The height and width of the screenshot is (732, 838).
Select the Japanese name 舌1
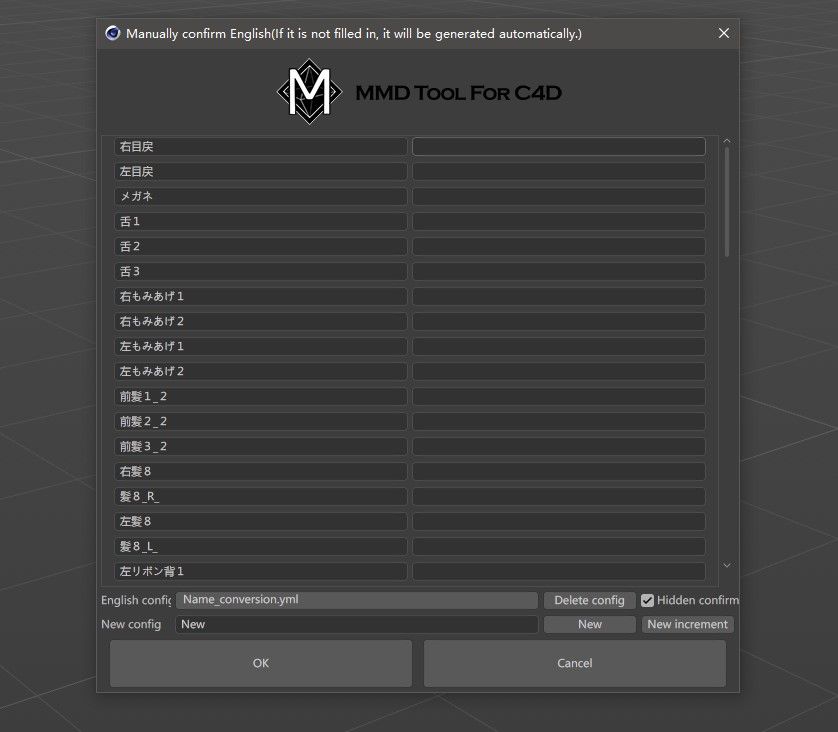(261, 221)
